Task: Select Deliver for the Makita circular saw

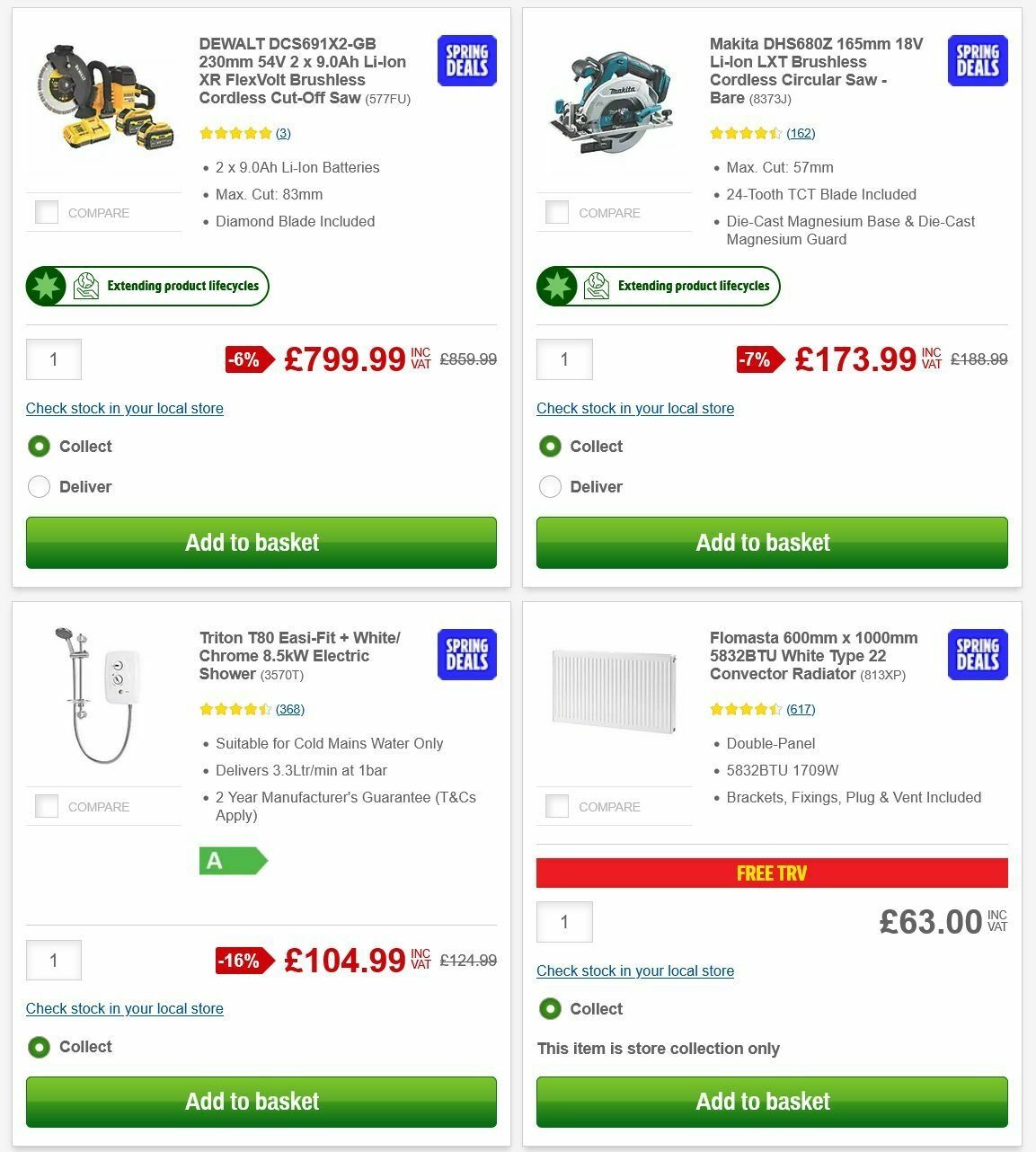Action: coord(550,486)
